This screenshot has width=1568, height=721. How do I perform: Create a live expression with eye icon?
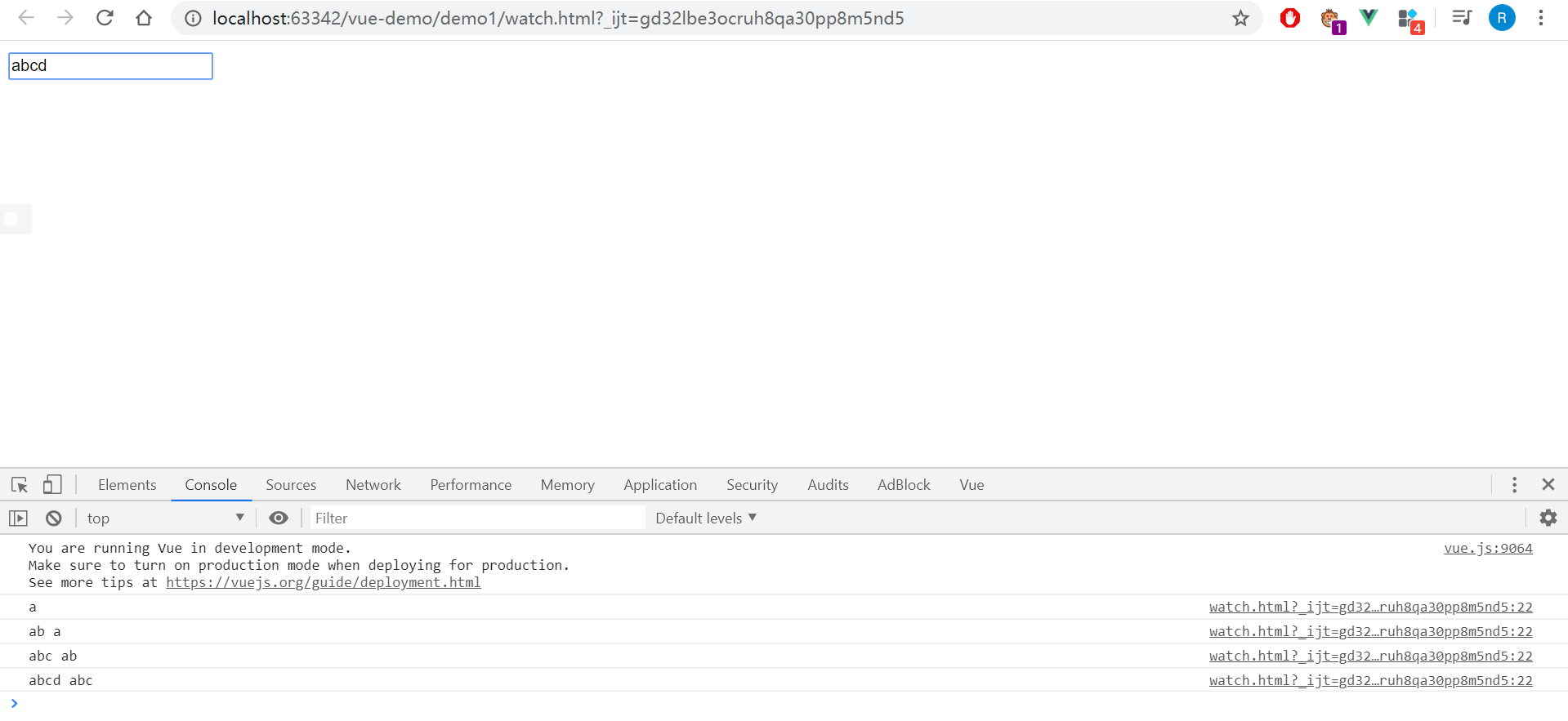pyautogui.click(x=279, y=518)
